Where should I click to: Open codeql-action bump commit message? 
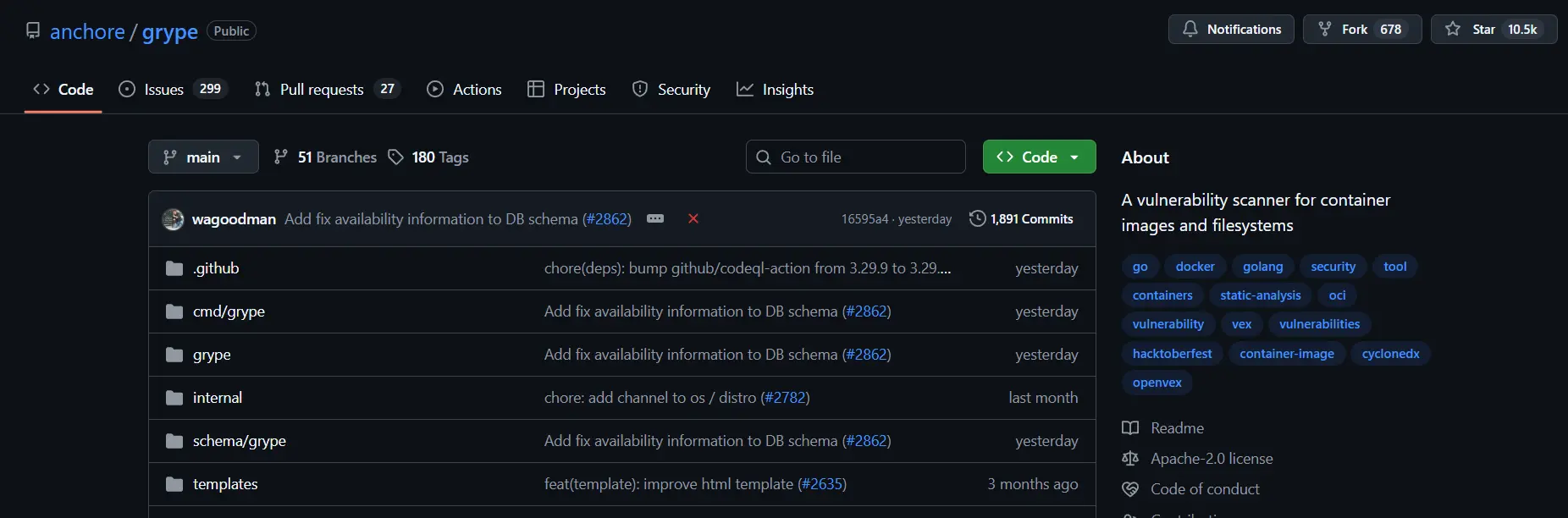[x=748, y=268]
